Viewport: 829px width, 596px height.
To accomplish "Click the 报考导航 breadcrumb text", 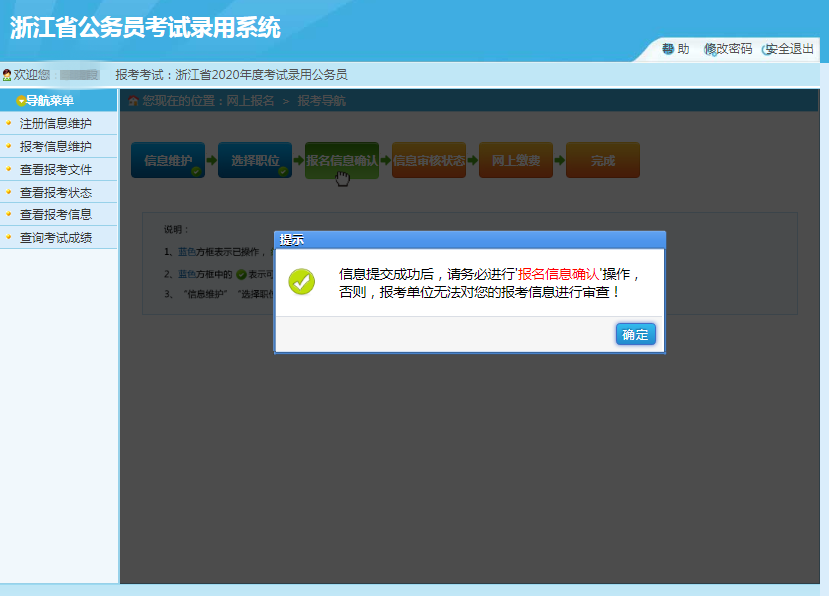I will pyautogui.click(x=321, y=100).
